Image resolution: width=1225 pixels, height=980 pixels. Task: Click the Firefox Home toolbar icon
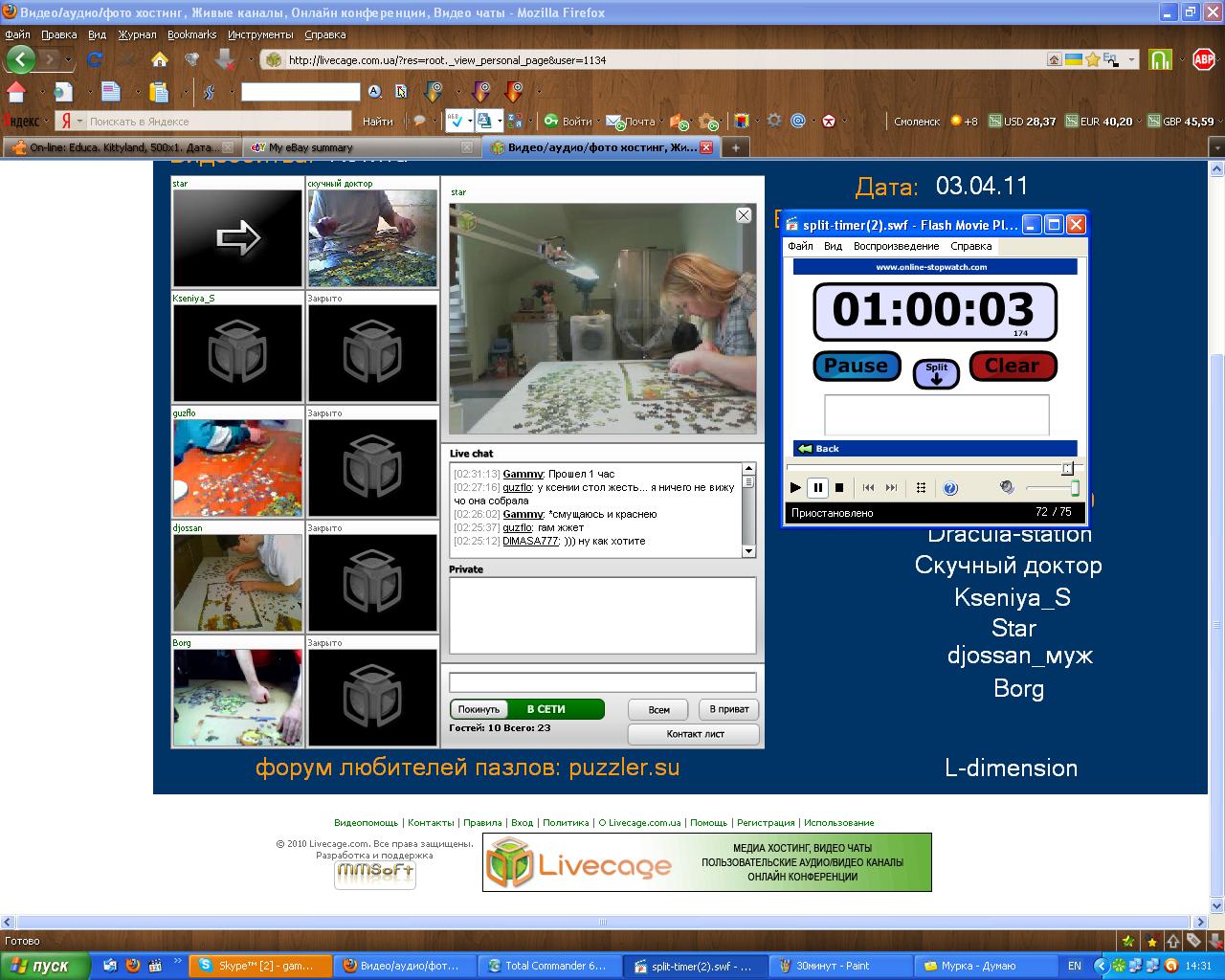coord(159,59)
